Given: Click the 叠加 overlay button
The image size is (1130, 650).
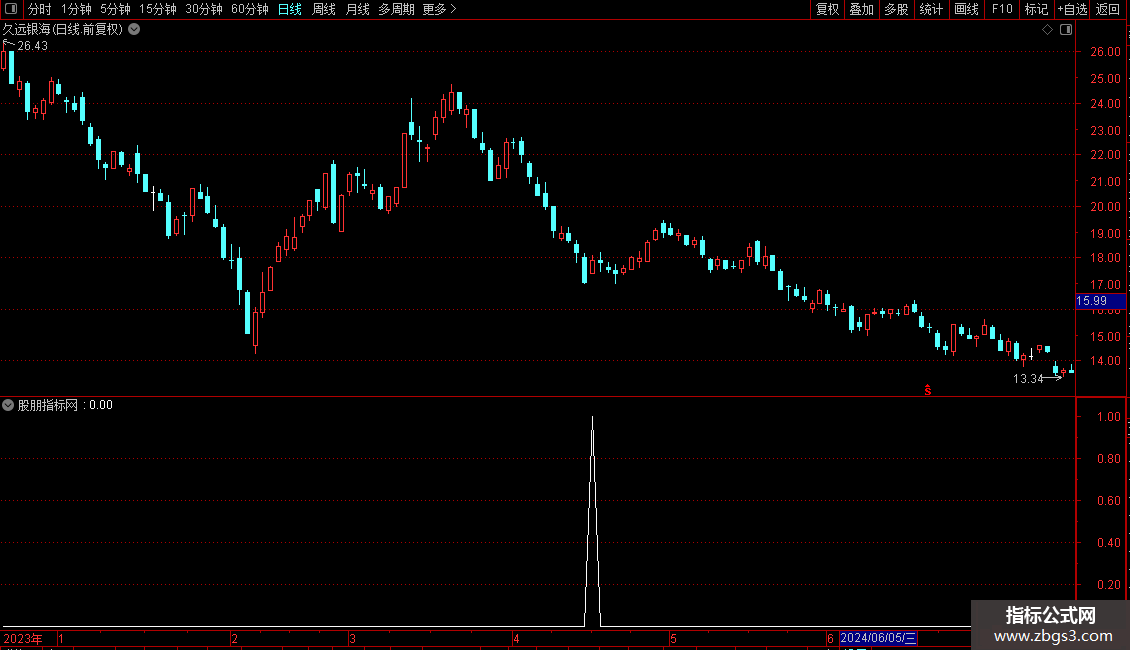Looking at the screenshot, I should pos(861,9).
